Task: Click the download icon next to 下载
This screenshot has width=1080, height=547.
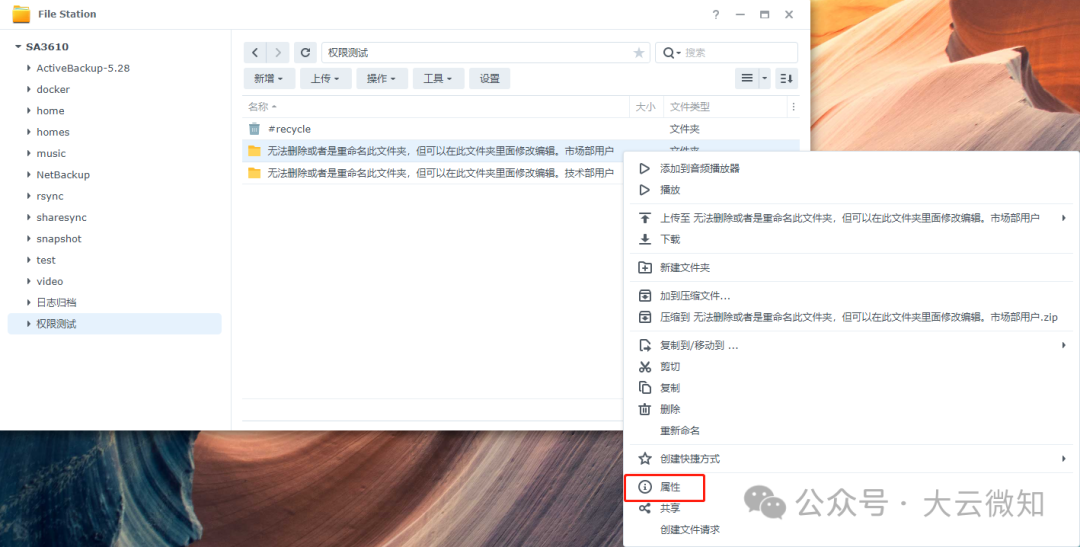Action: pos(645,239)
